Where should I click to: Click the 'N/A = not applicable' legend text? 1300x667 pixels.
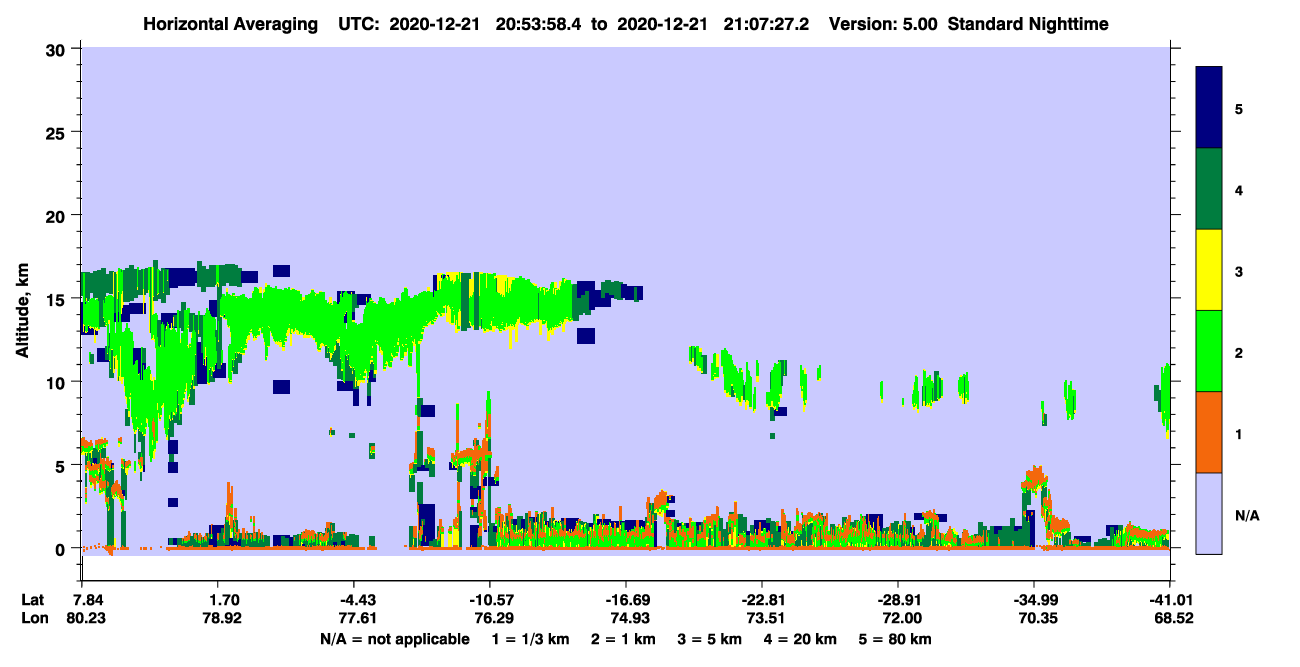(x=394, y=639)
